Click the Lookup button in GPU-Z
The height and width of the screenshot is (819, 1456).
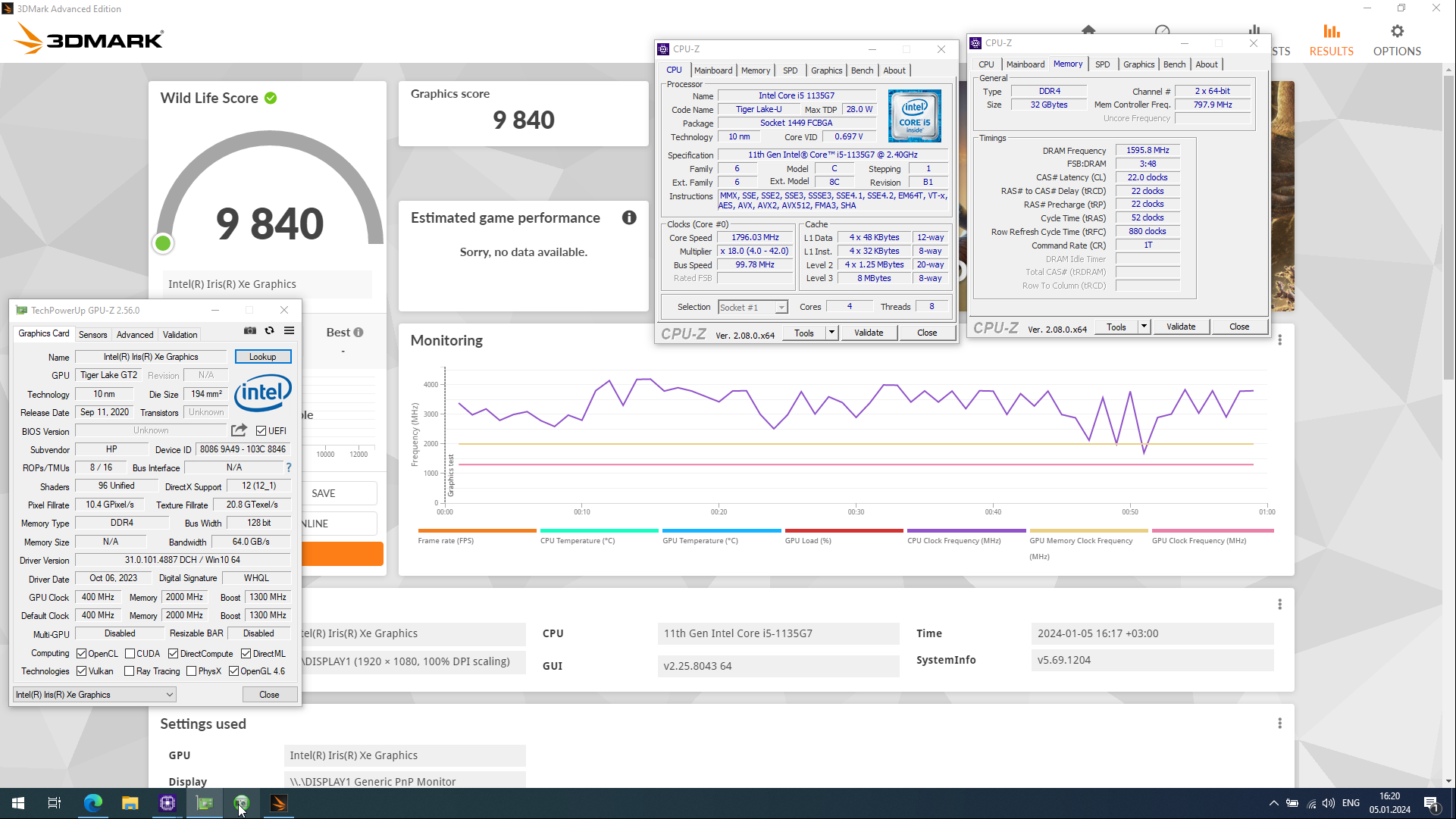point(263,357)
